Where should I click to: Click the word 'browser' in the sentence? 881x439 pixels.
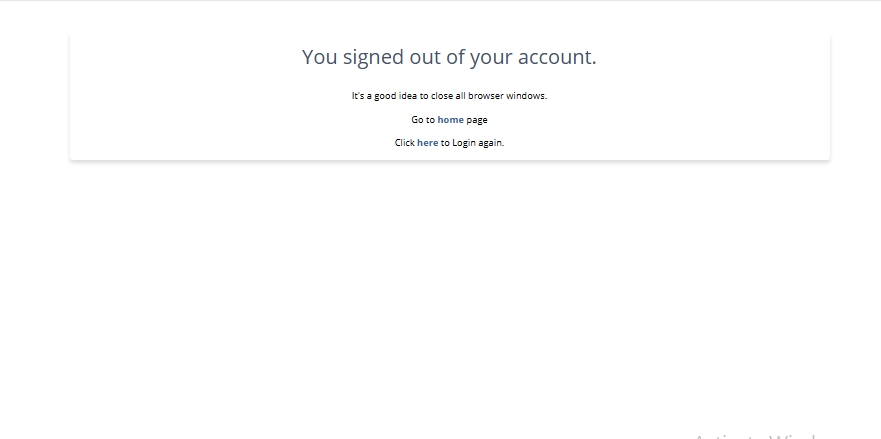486,96
